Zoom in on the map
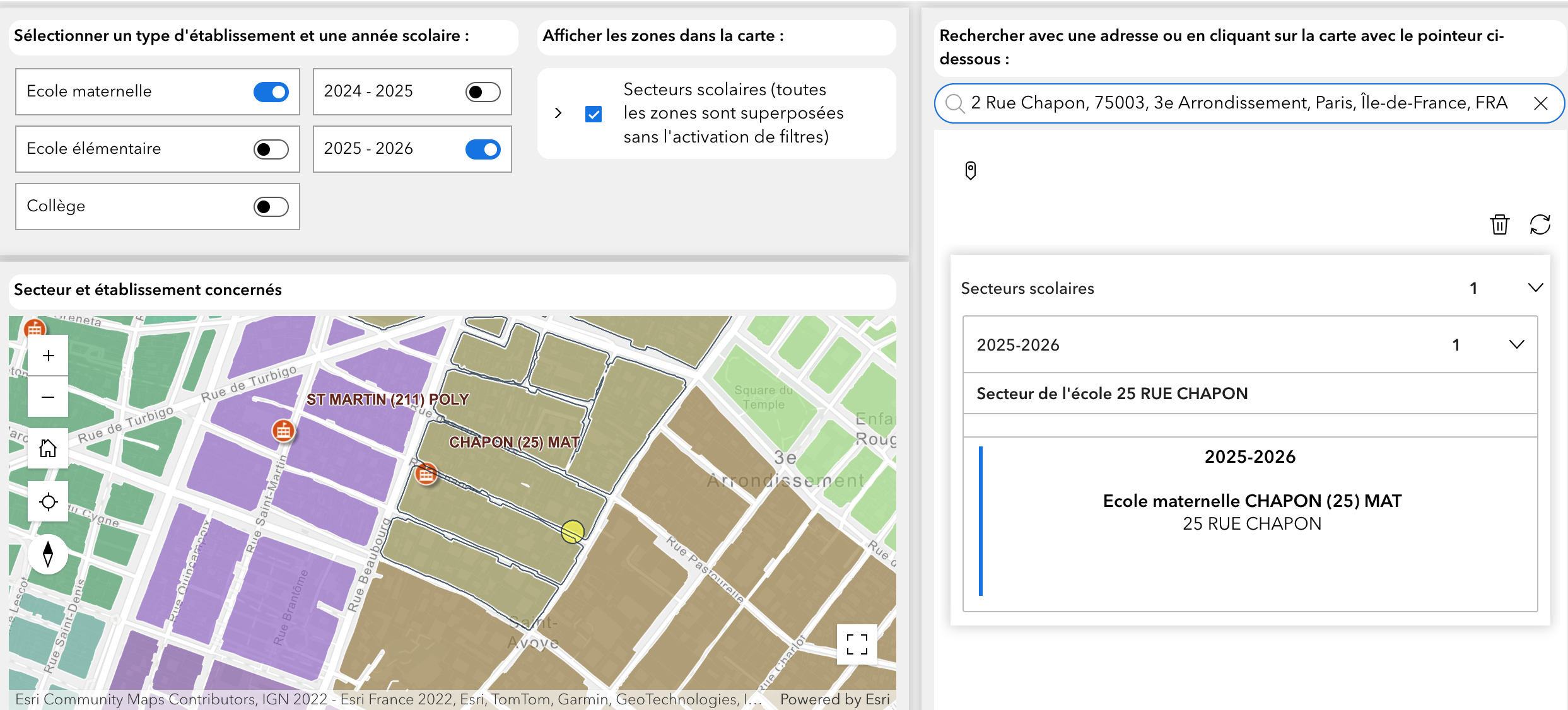The image size is (1568, 710). coord(48,356)
